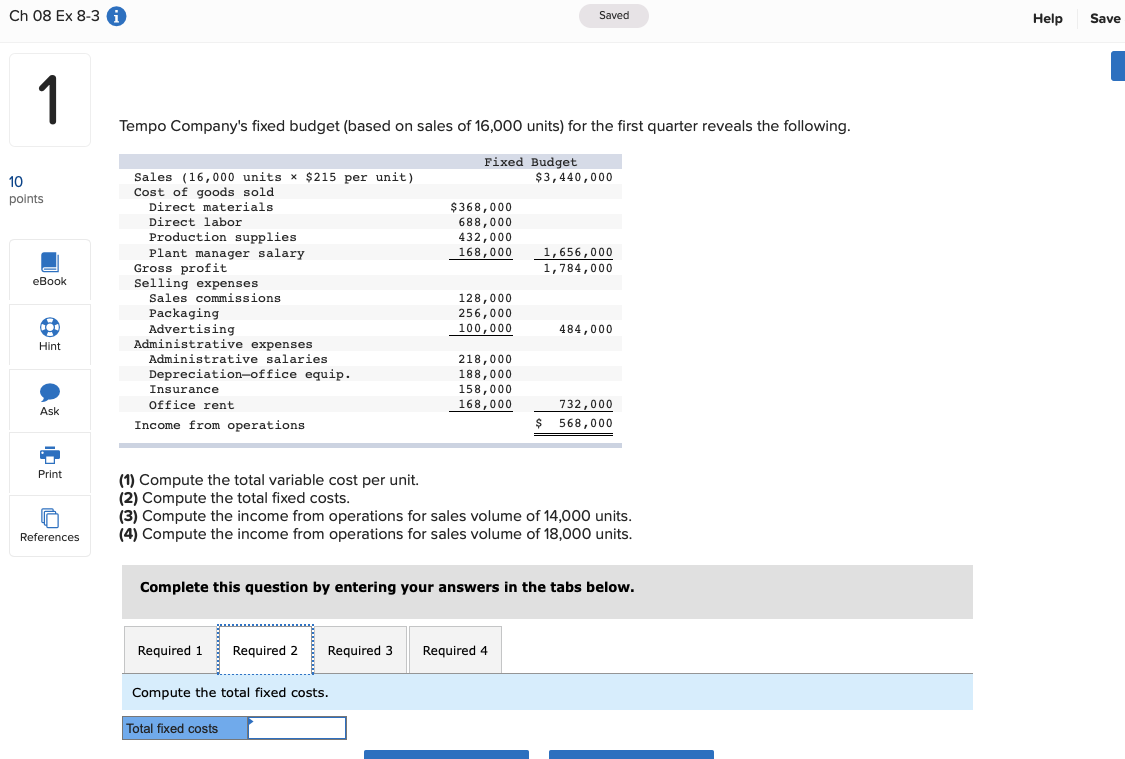Screen dimensions: 1125x759
Task: Click the 'Administrative salaries' row label
Action: [238, 359]
